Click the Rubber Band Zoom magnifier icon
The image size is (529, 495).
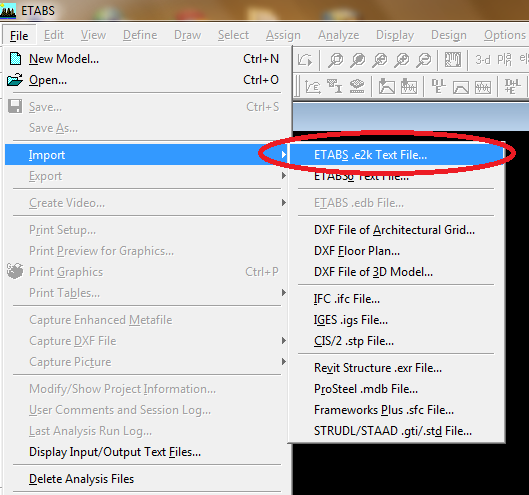[335, 60]
